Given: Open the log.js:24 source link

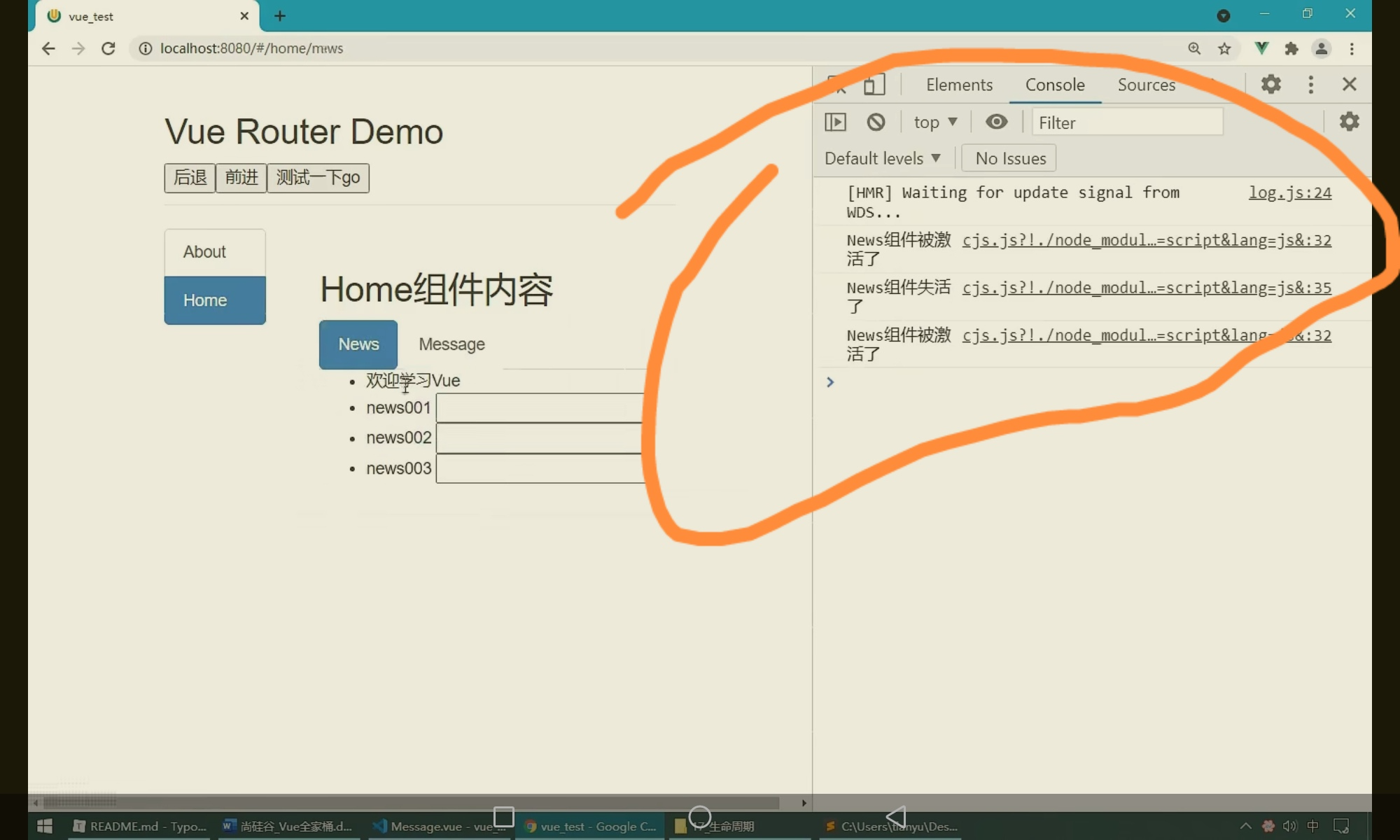Looking at the screenshot, I should point(1289,193).
